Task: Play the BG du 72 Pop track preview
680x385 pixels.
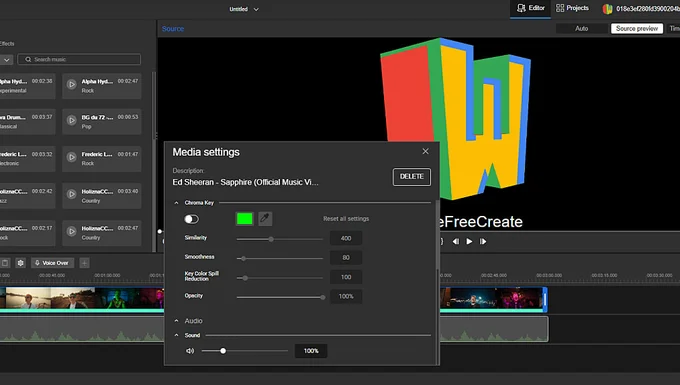Action: (x=72, y=121)
